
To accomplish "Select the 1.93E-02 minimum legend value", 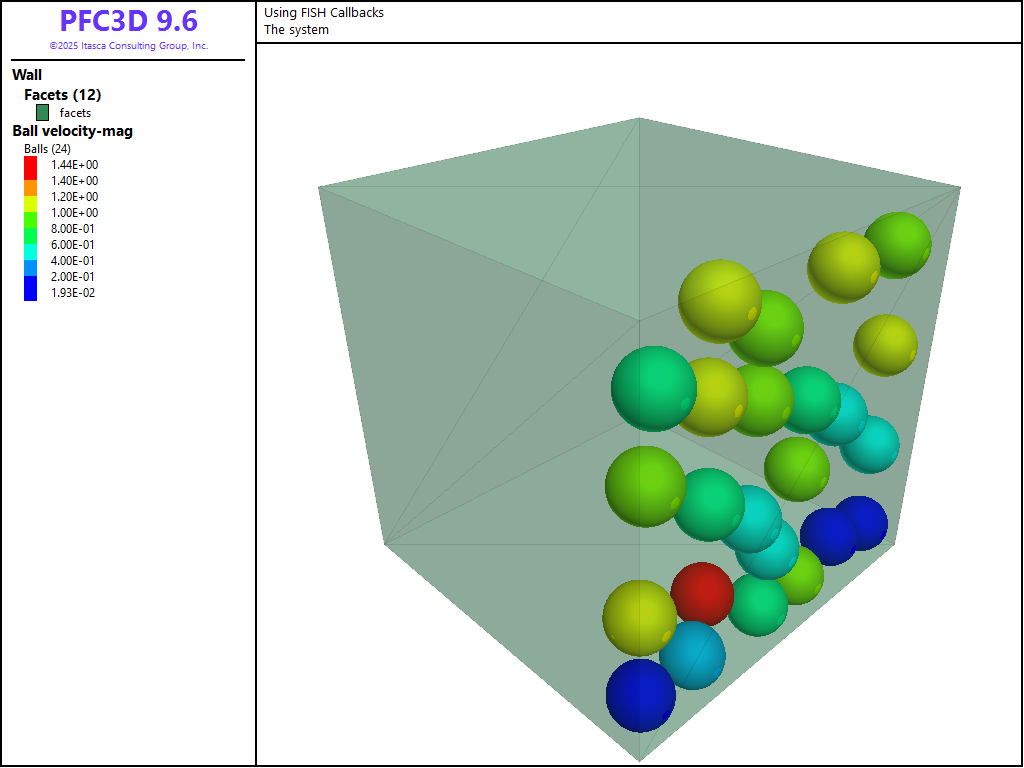I will 73,293.
